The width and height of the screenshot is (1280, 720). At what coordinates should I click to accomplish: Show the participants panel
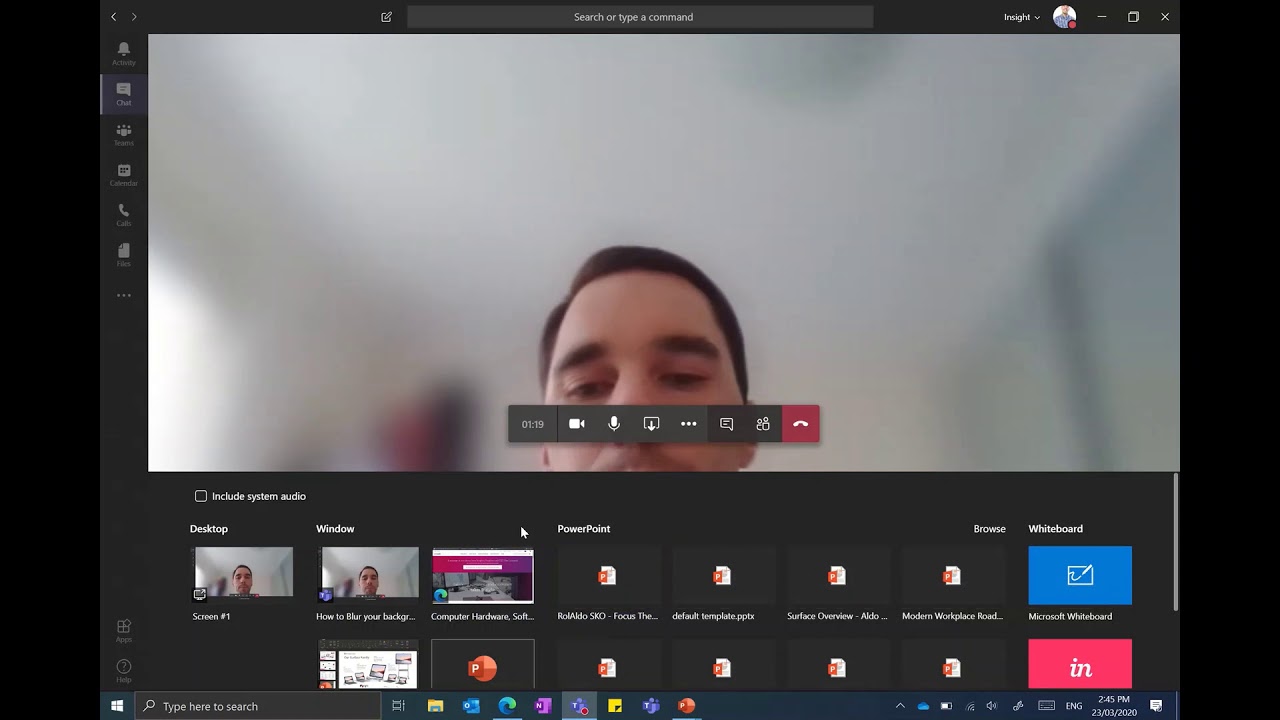[x=763, y=424]
